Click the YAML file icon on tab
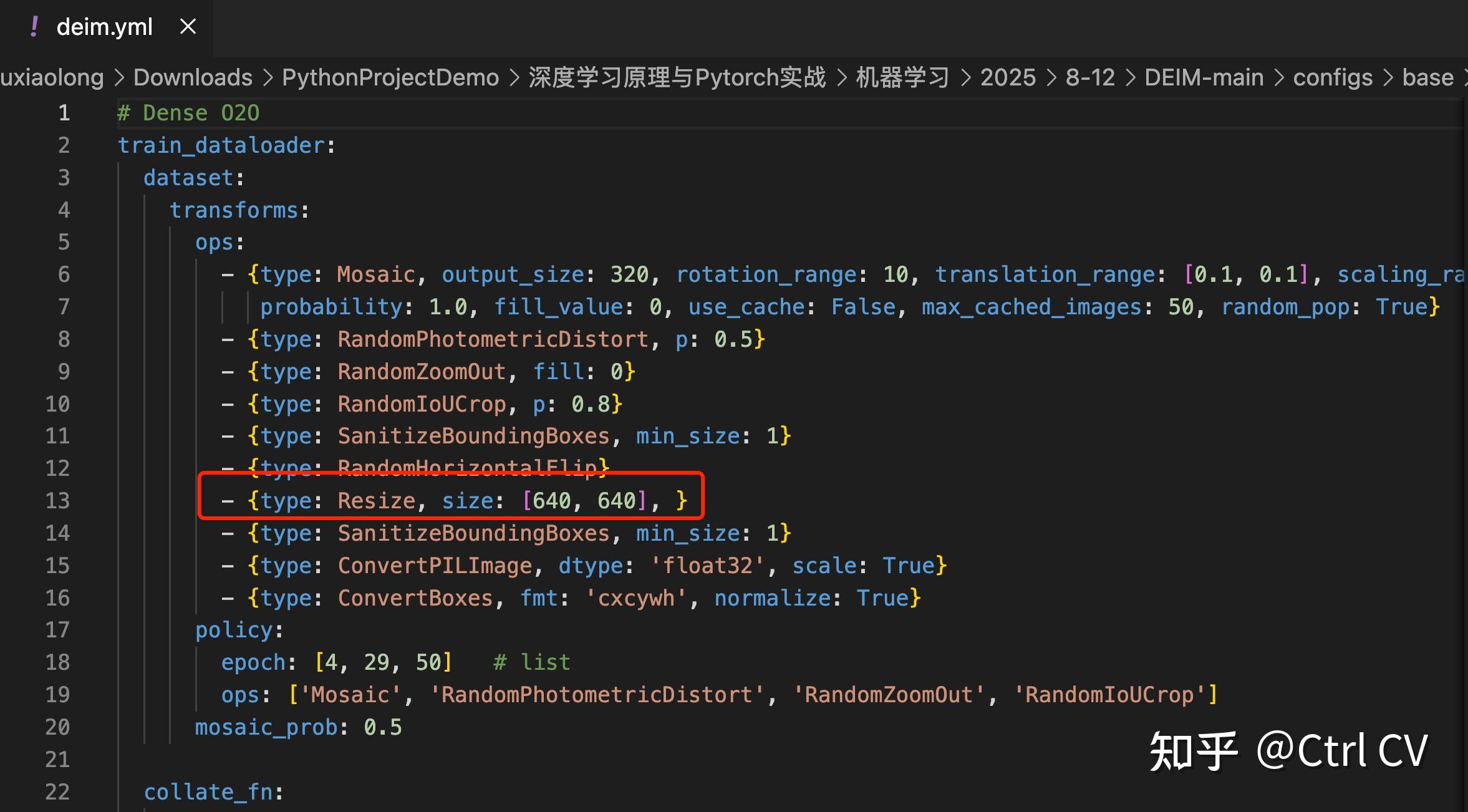The image size is (1468, 812). pos(34,27)
